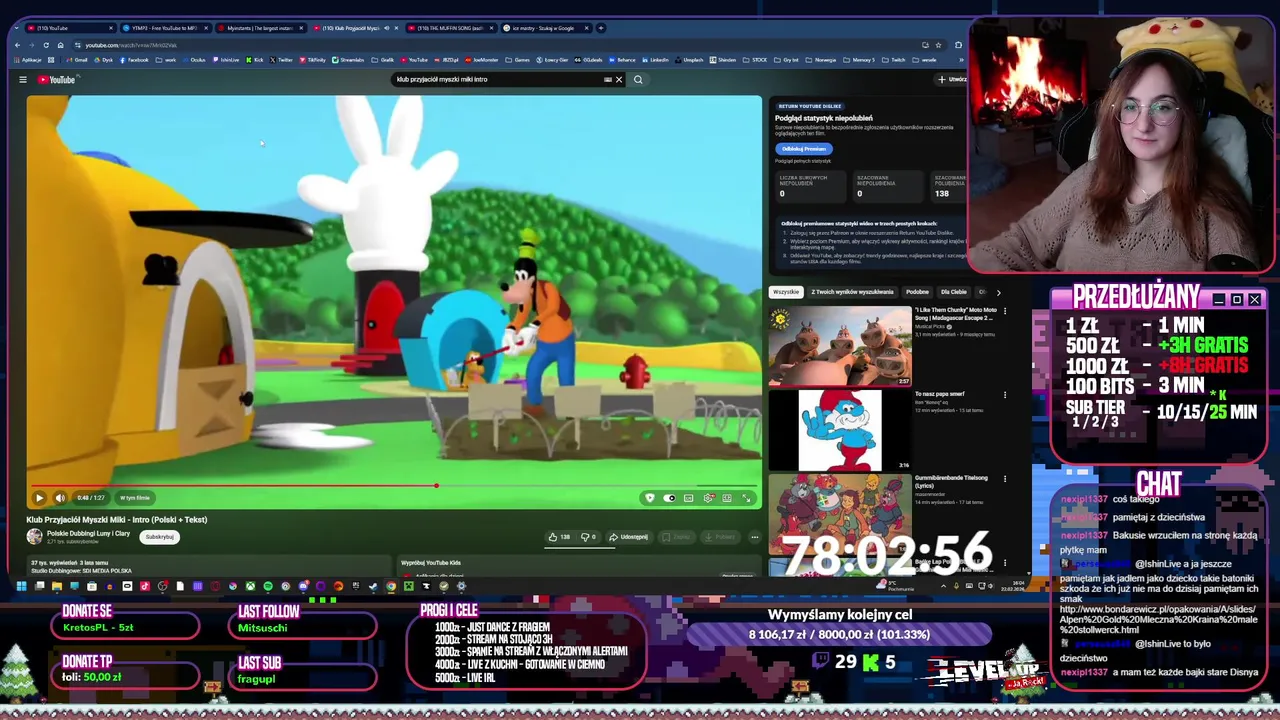The image size is (1280, 720).
Task: Open the Facebook bookmark
Action: pyautogui.click(x=134, y=60)
